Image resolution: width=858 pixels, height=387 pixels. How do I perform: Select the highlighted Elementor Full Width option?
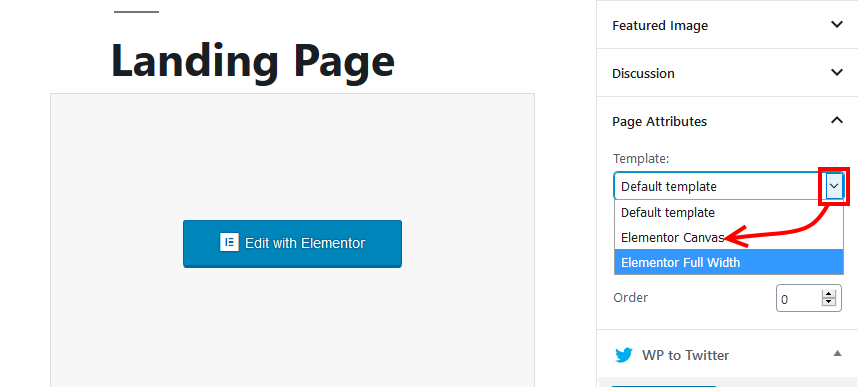729,262
